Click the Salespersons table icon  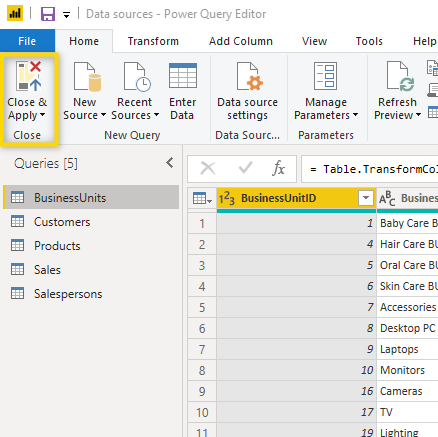17,293
